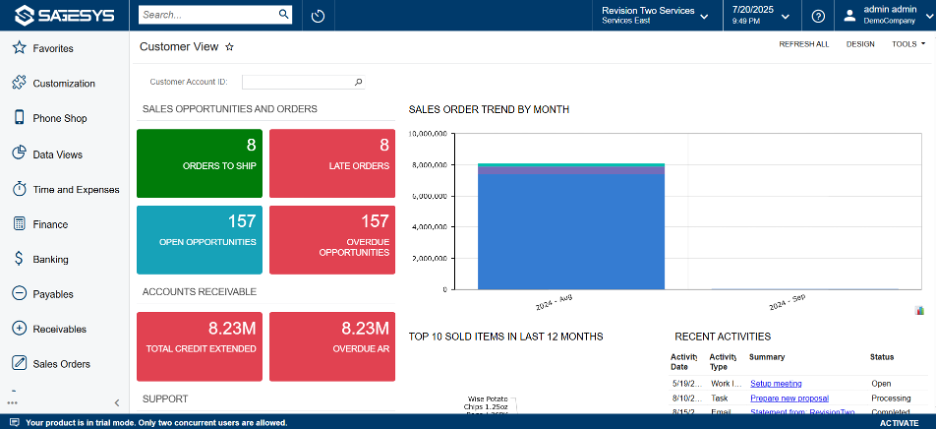Click the Refresh All button
The height and width of the screenshot is (430, 936).
click(x=803, y=44)
